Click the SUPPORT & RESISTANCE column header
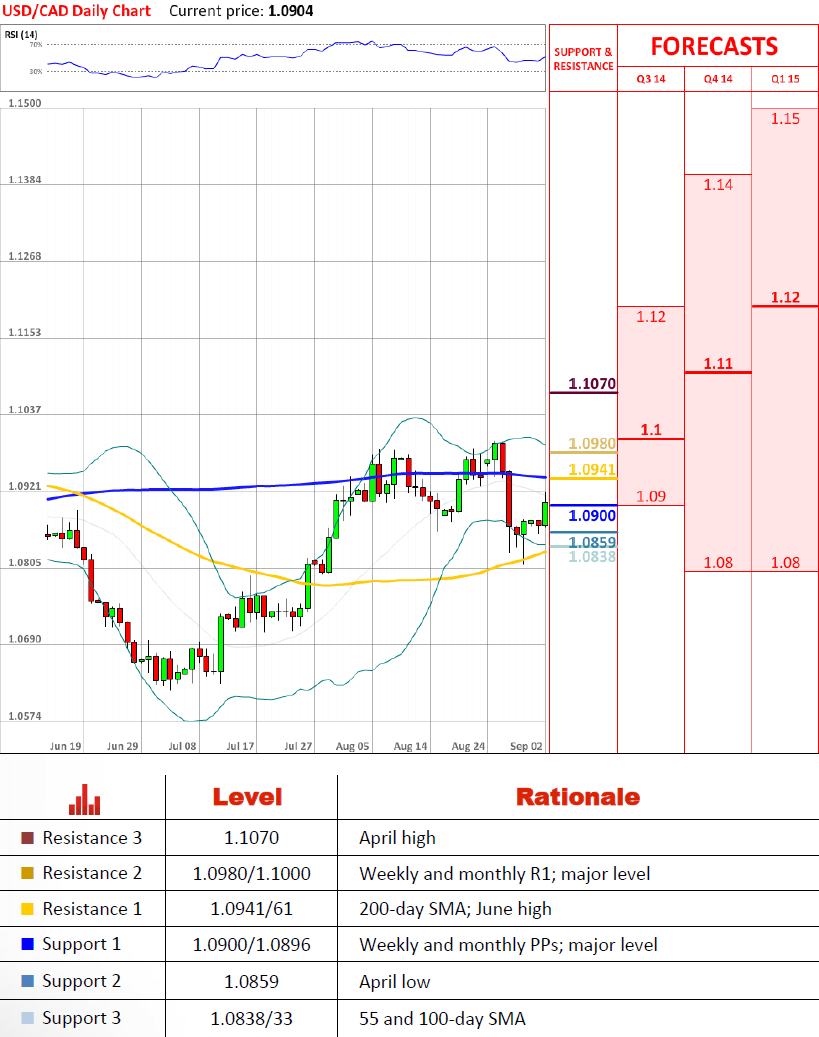Image resolution: width=819 pixels, height=1037 pixels. [583, 59]
